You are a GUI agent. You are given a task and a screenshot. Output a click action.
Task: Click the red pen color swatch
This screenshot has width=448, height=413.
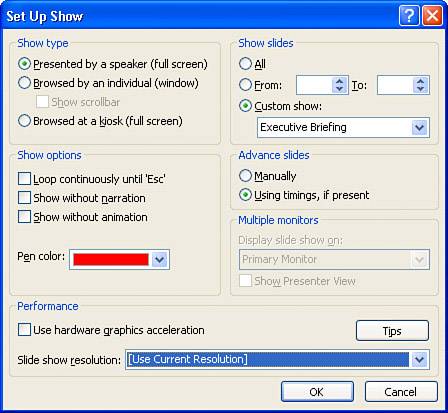tap(111, 259)
